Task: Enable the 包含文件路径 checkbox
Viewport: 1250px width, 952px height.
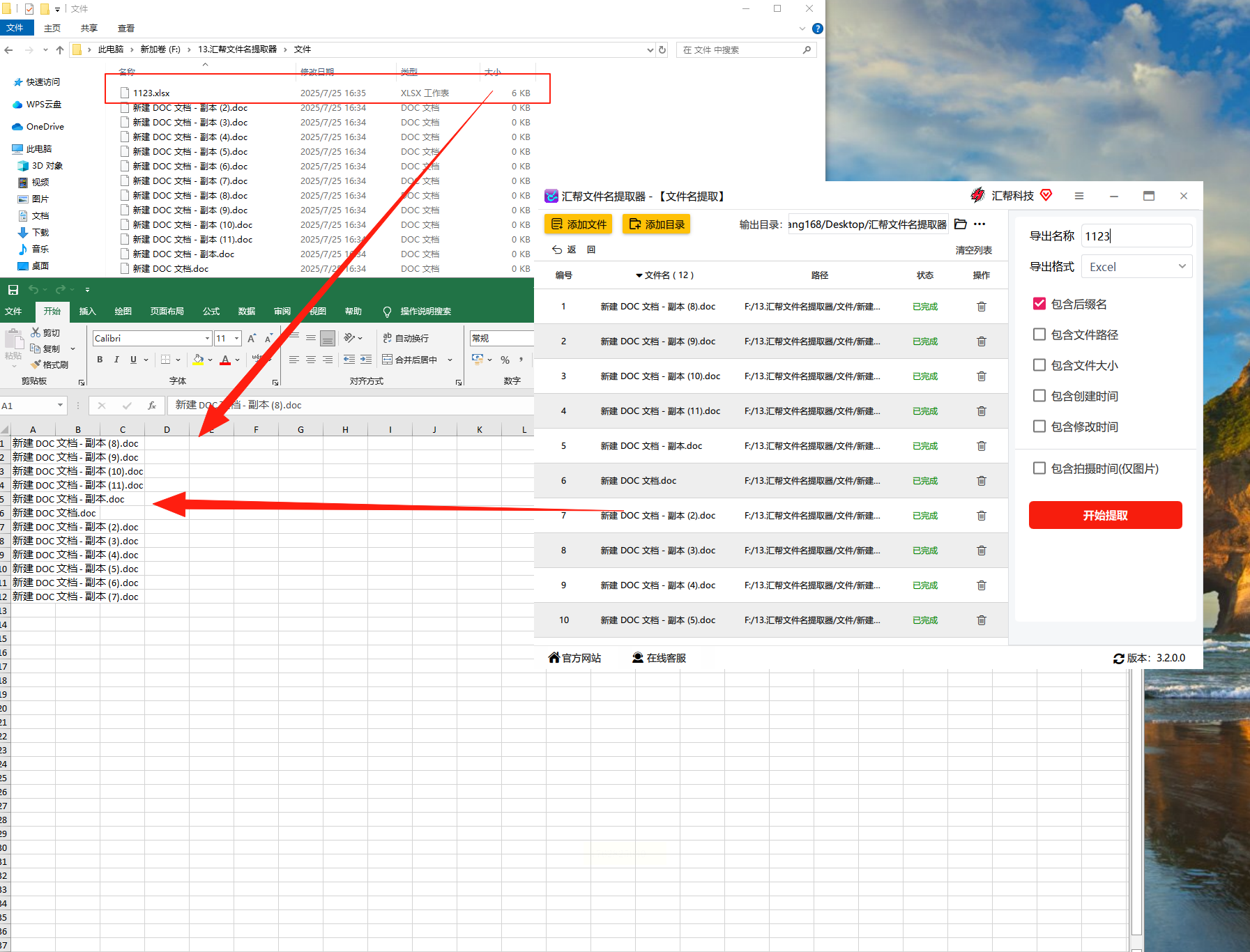Action: 1039,335
